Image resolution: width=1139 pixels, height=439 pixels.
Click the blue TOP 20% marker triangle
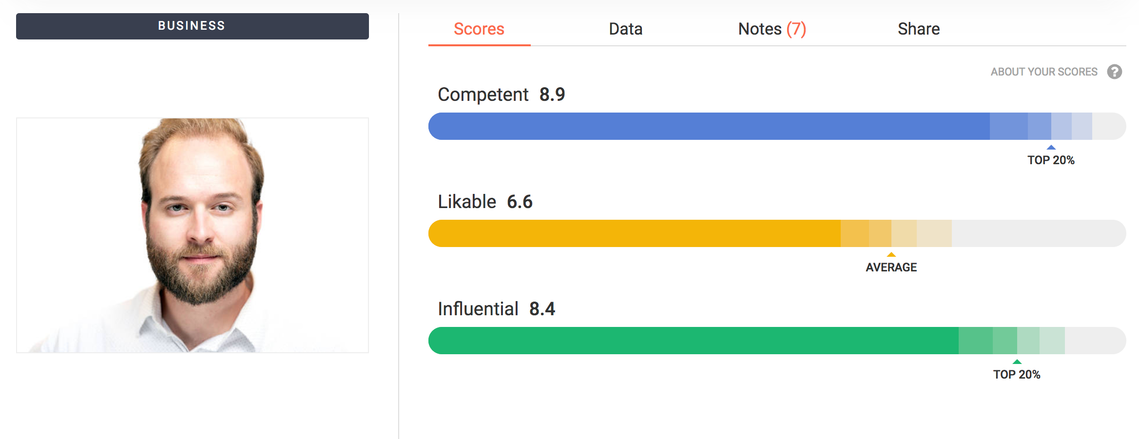(x=1051, y=148)
